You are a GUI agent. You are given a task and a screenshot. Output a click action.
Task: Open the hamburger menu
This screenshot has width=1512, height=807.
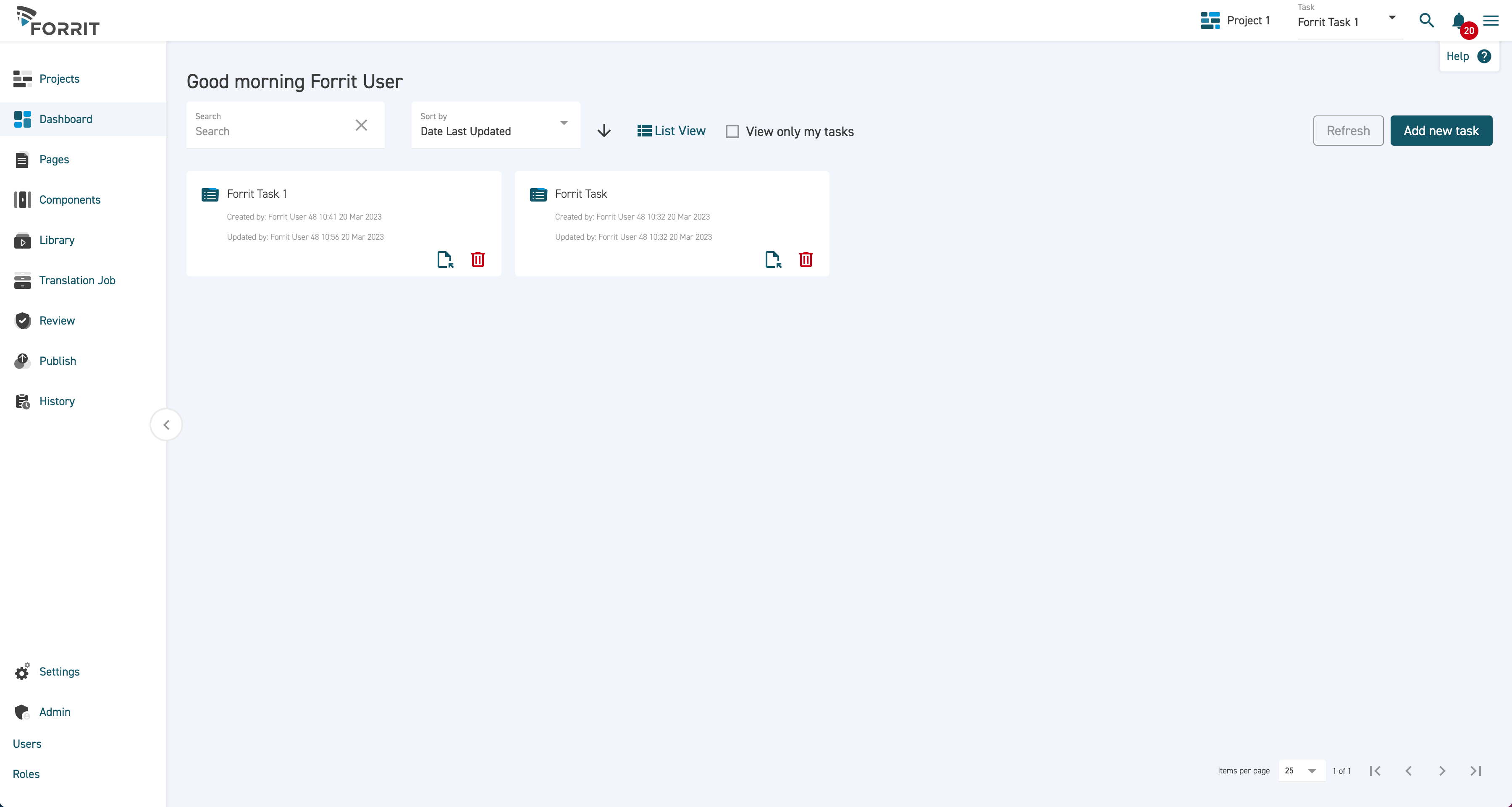pyautogui.click(x=1490, y=21)
